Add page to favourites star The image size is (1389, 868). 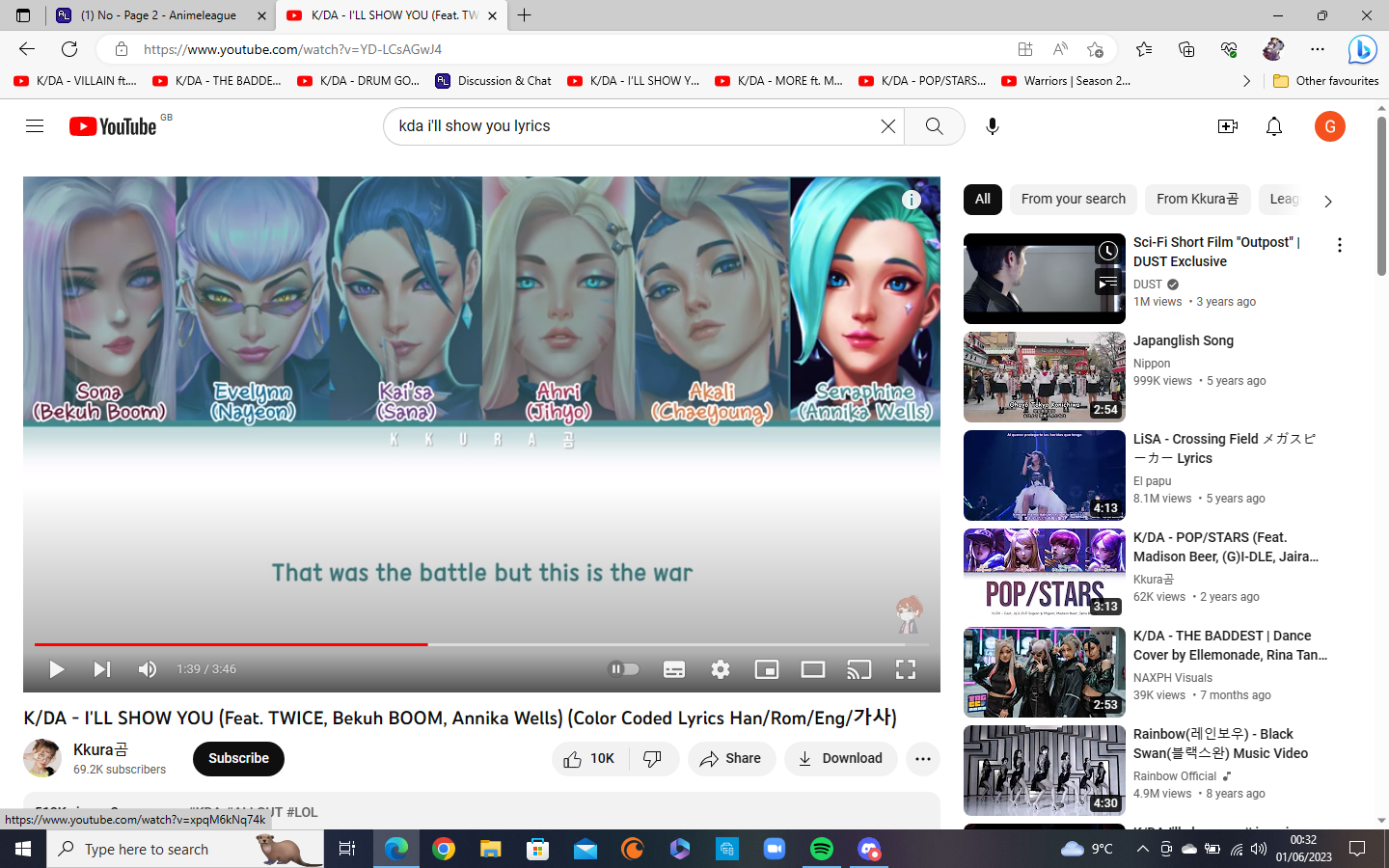[x=1095, y=49]
